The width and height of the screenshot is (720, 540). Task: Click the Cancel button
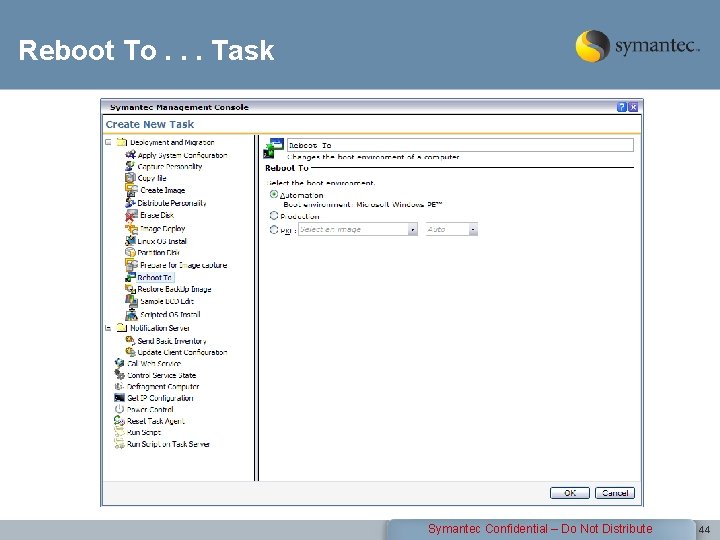click(615, 493)
